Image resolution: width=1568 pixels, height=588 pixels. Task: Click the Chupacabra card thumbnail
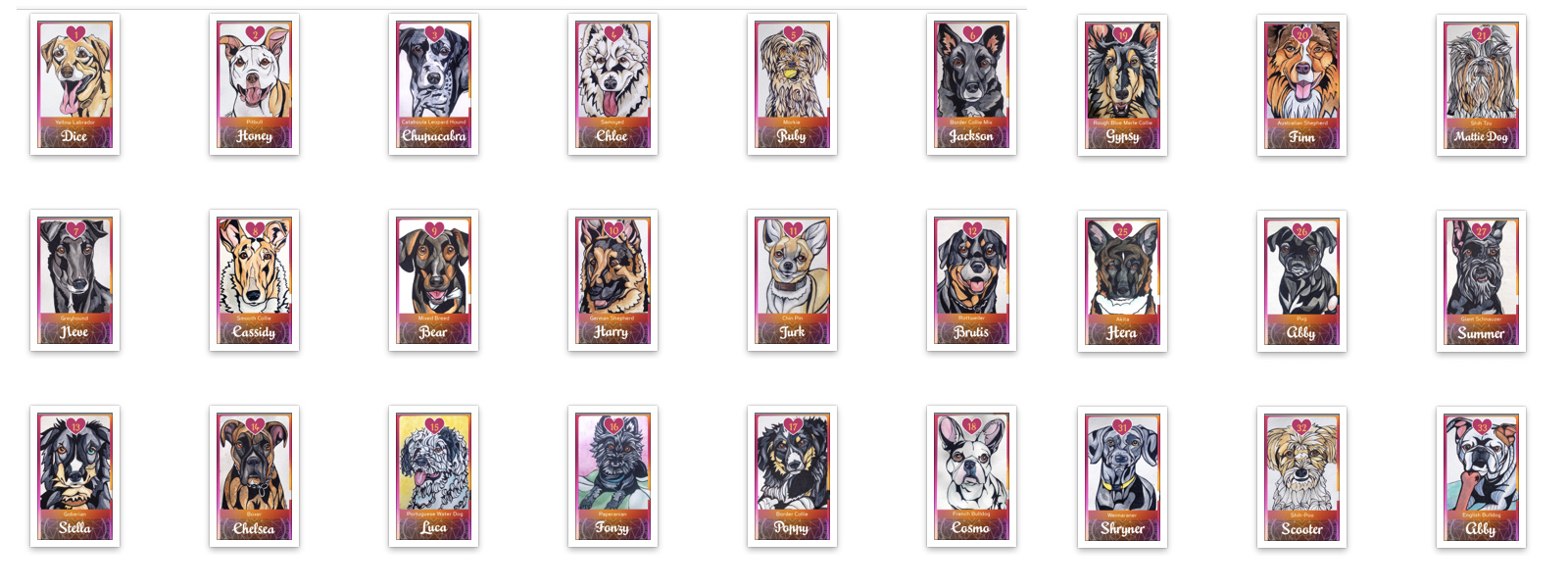point(433,84)
